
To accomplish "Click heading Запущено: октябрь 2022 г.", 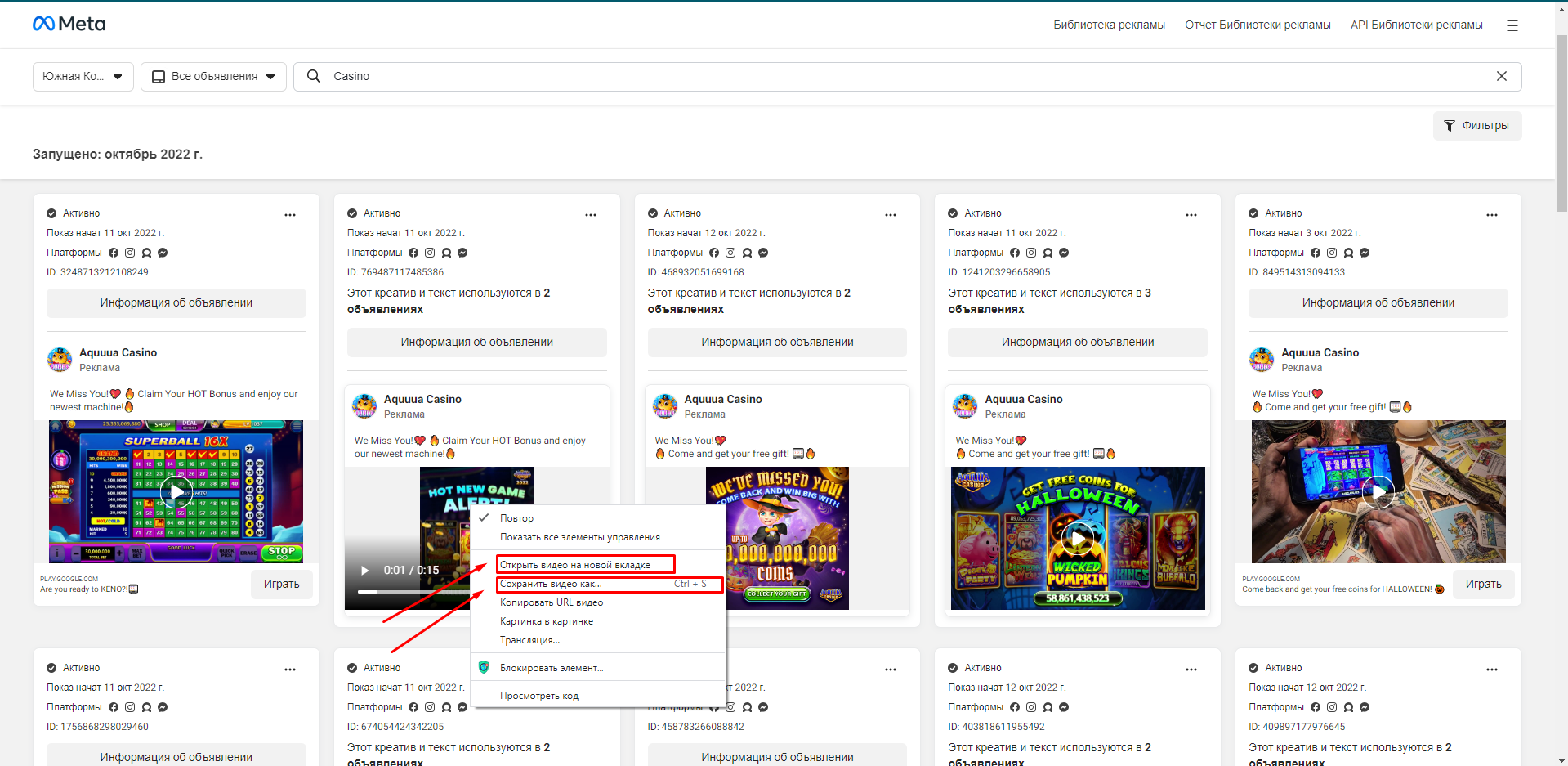I will click(118, 154).
